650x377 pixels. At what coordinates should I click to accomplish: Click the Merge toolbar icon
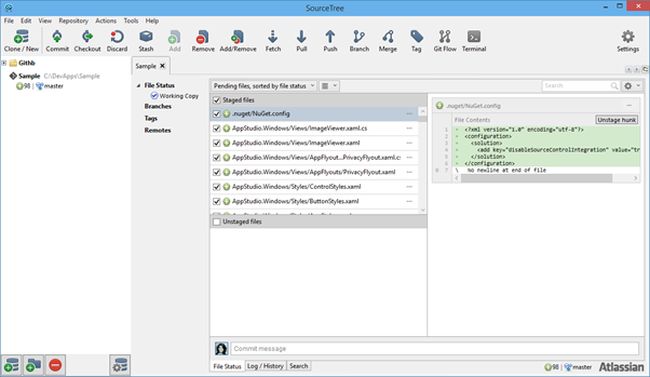[388, 41]
